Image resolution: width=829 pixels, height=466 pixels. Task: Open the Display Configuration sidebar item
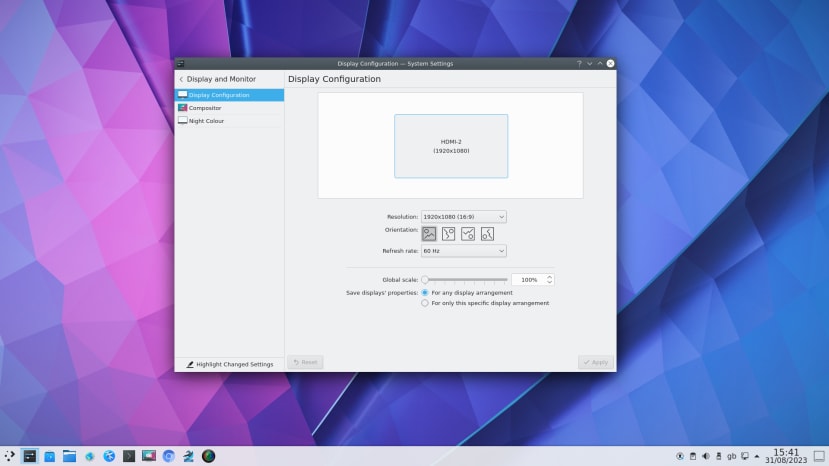[x=229, y=95]
